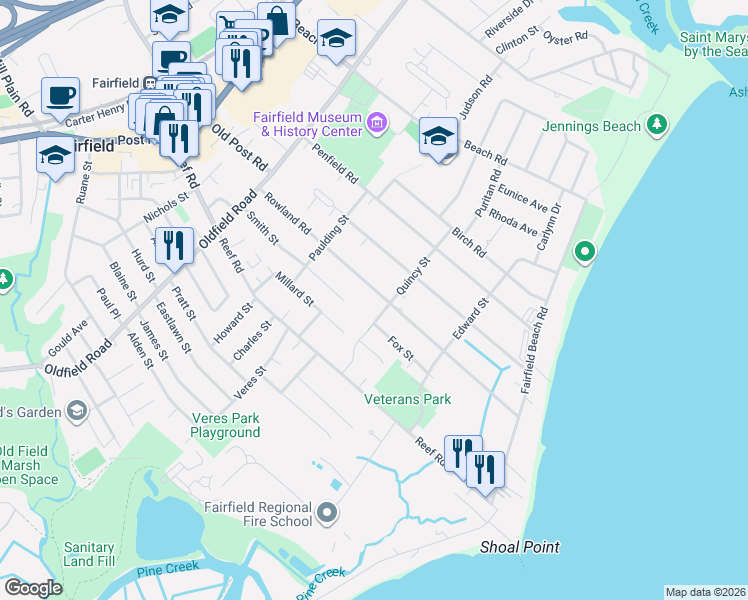The image size is (748, 600).
Task: Click the coffee cup marker above Fairfield station
Action: point(171,57)
